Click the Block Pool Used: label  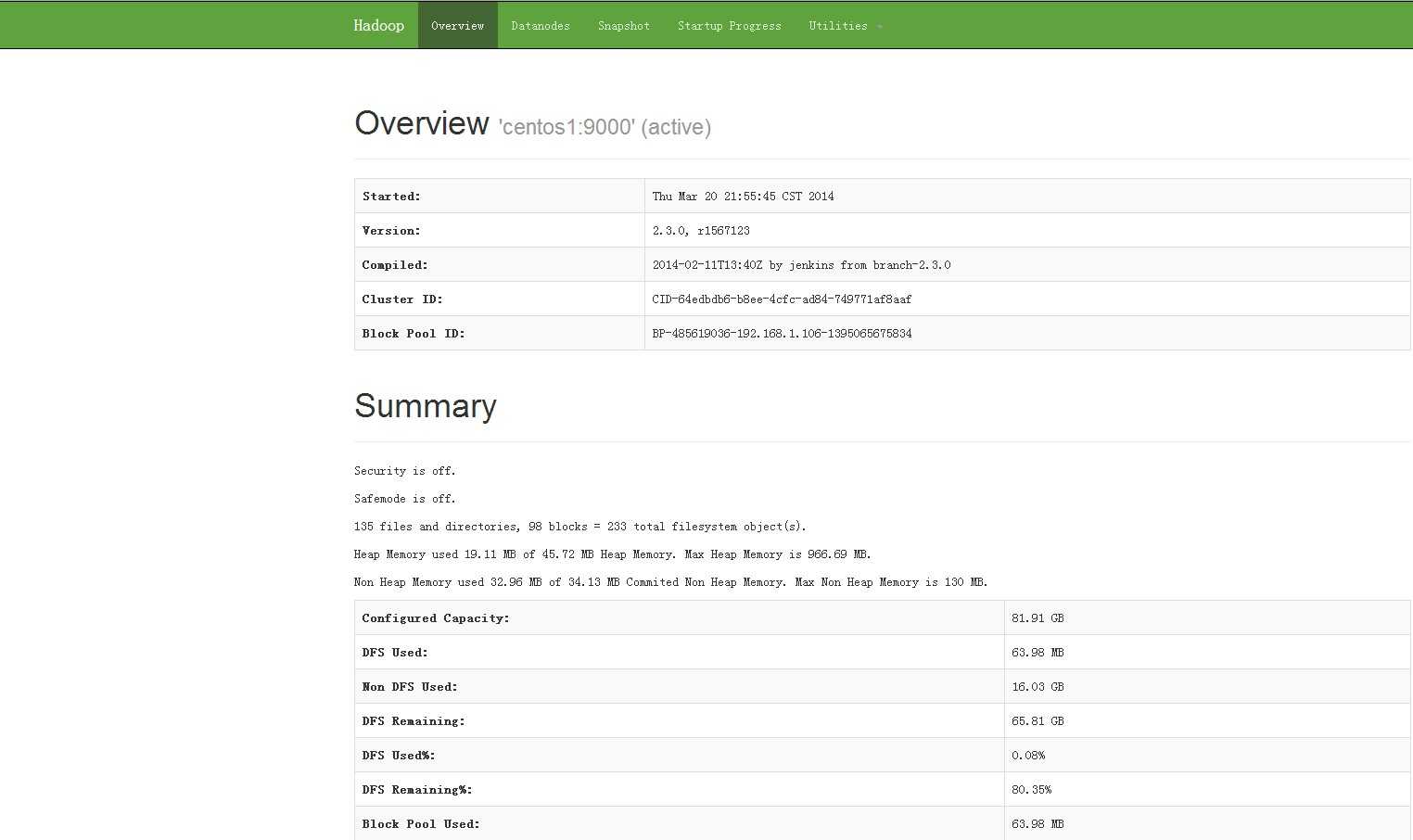(421, 823)
